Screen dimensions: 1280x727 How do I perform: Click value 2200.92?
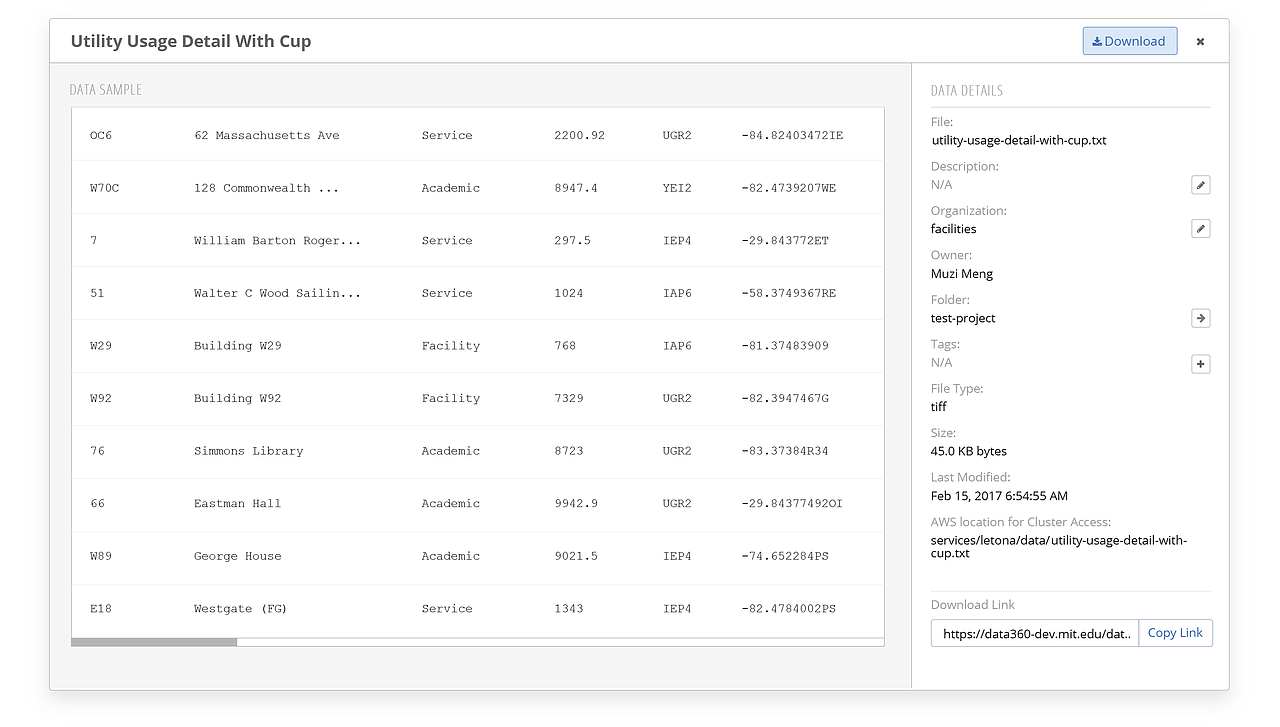tap(579, 135)
